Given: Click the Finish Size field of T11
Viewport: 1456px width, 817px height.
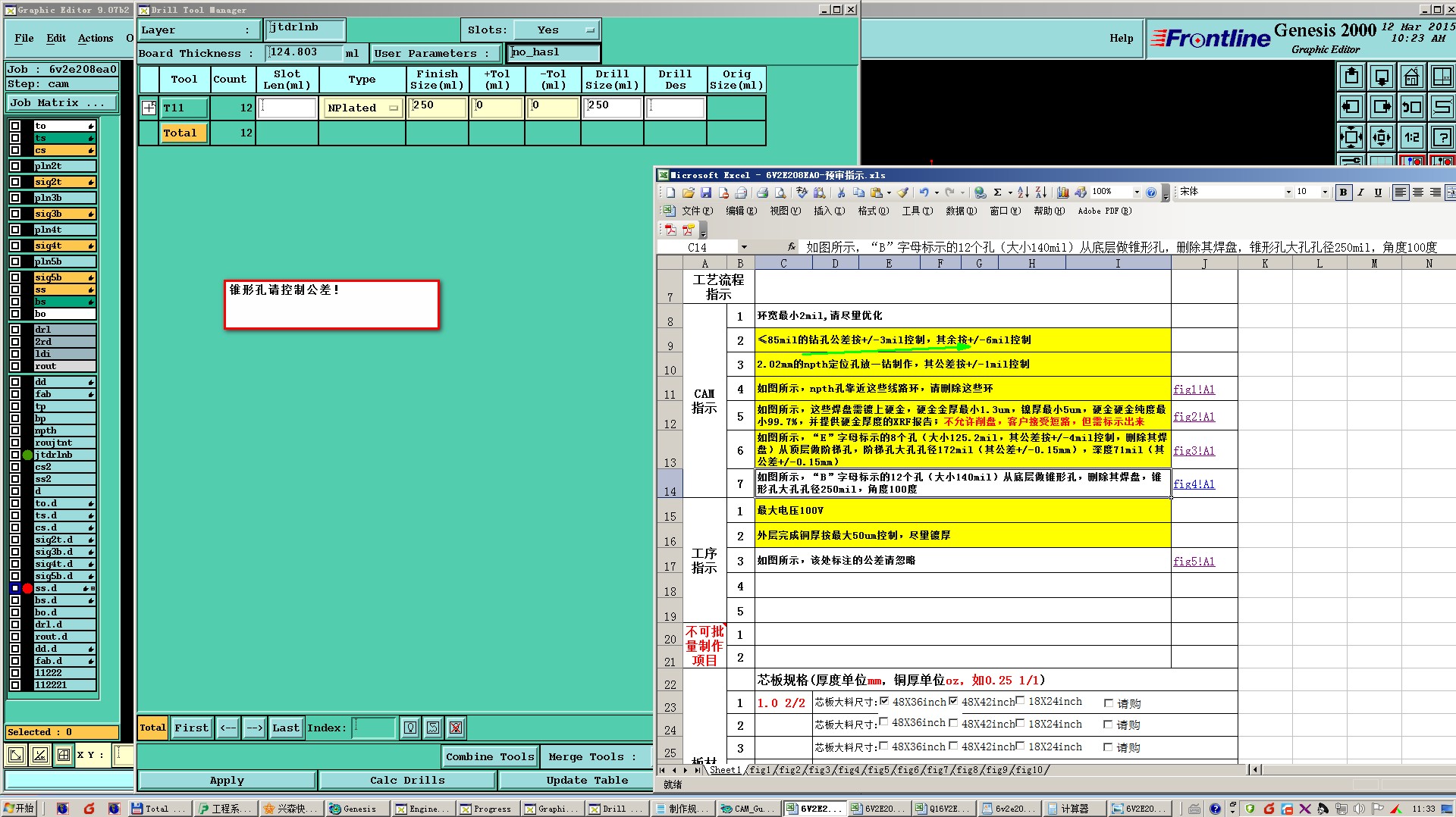Looking at the screenshot, I should click(x=437, y=108).
